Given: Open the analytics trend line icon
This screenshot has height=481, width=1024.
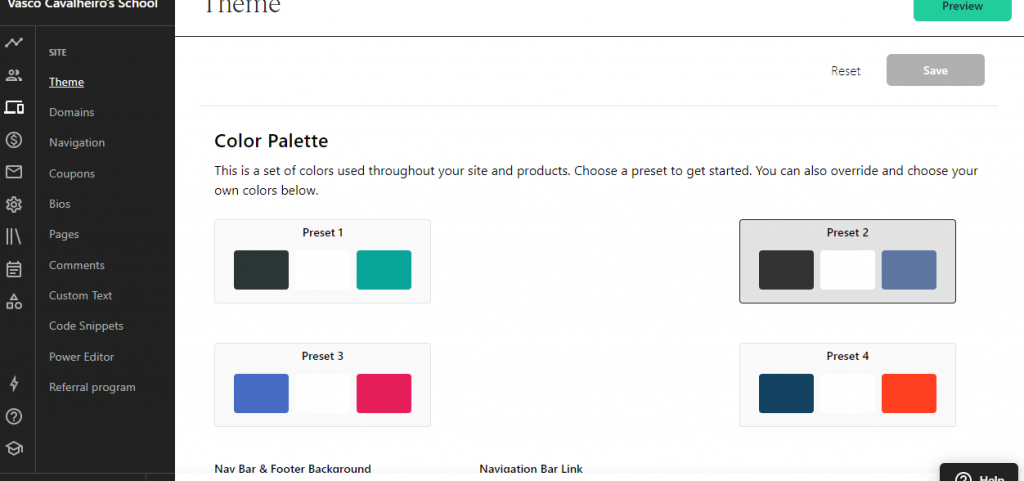Looking at the screenshot, I should click(x=14, y=42).
